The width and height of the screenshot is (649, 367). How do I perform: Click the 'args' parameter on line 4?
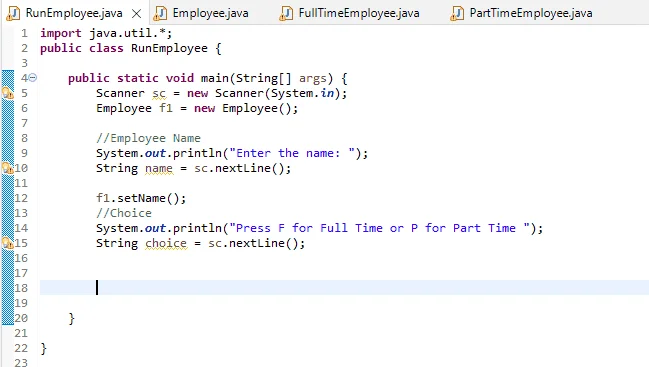(x=312, y=79)
